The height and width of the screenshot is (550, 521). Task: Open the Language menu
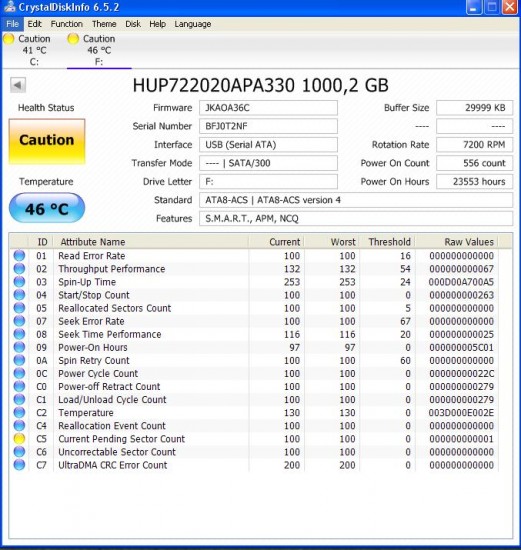(193, 24)
